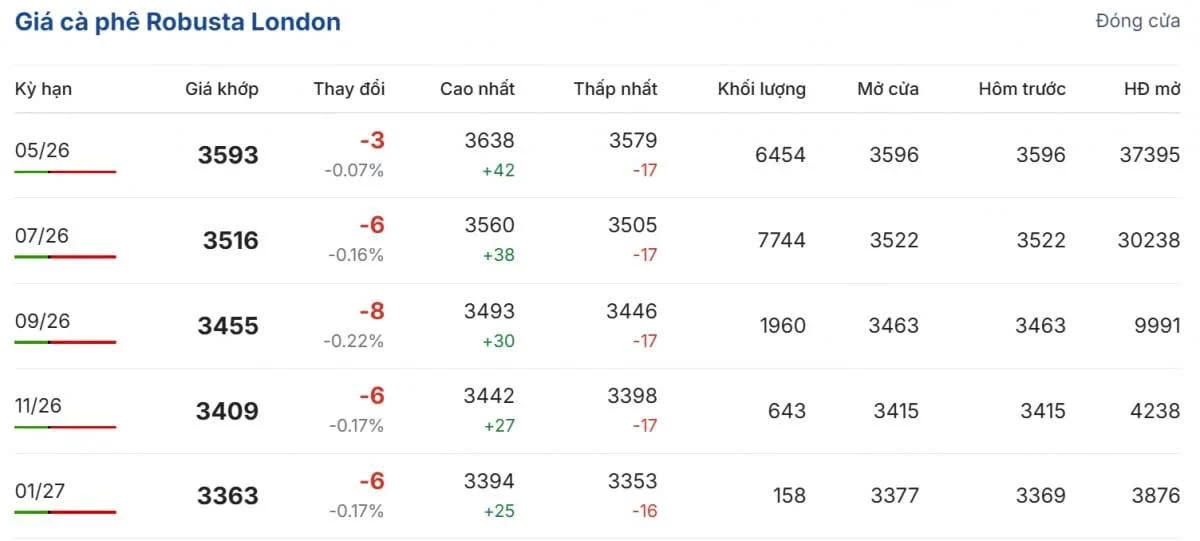This screenshot has width=1200, height=541.
Task: Click the 'Thay đổi' column header
Action: (348, 89)
